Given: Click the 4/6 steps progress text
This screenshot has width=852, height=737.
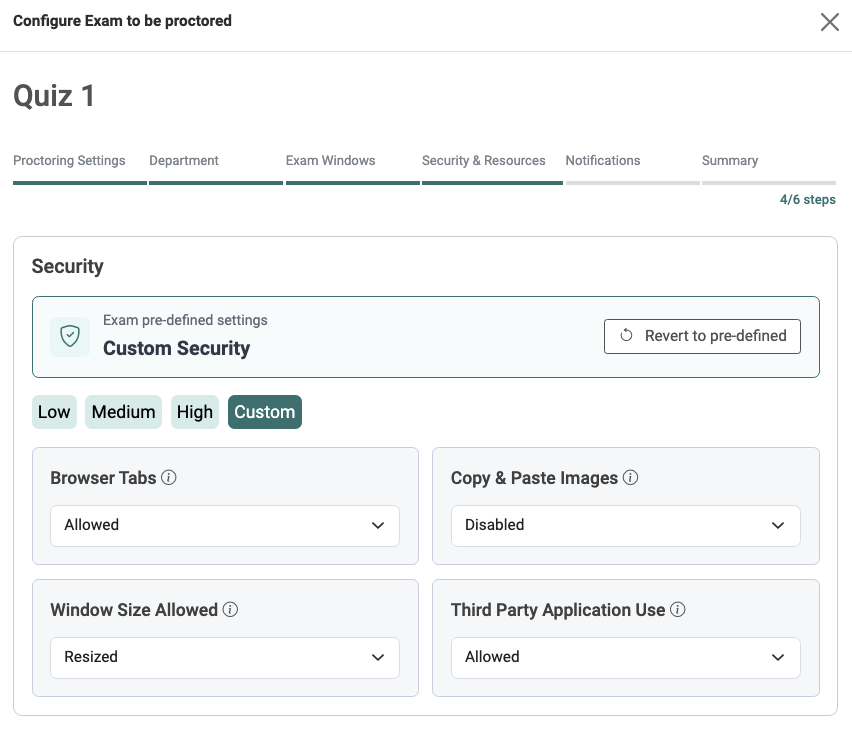Looking at the screenshot, I should (x=807, y=199).
